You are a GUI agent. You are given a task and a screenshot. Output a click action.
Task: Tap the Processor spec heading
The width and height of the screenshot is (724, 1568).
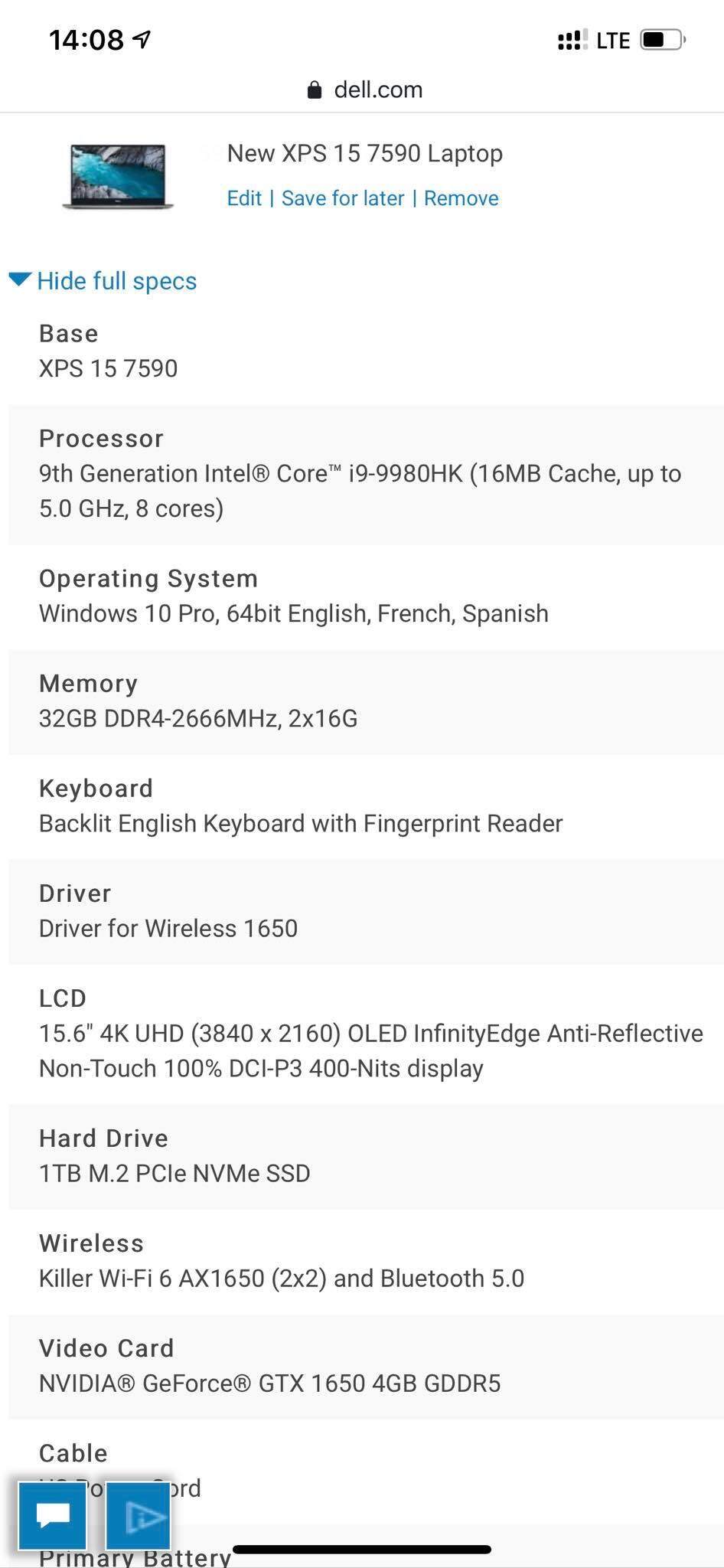click(x=101, y=439)
